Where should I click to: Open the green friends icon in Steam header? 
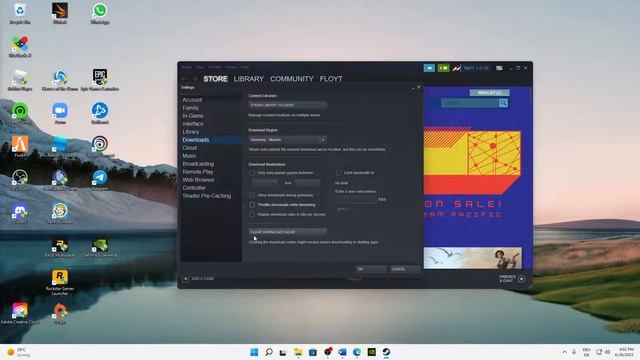pyautogui.click(x=443, y=68)
